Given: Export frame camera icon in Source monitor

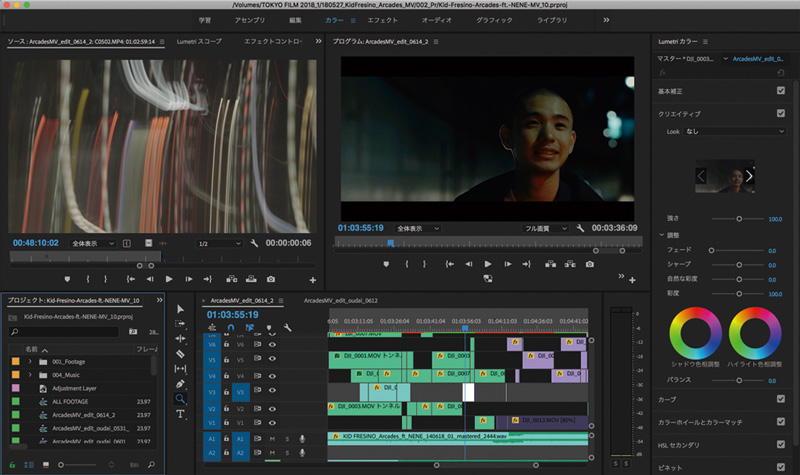Looking at the screenshot, I should (271, 279).
